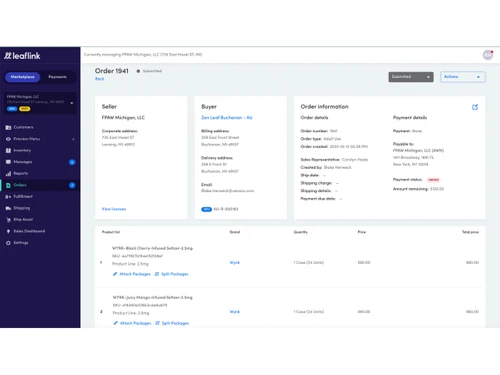
Task: Click the Sales Dashboard icon
Action: point(8,231)
